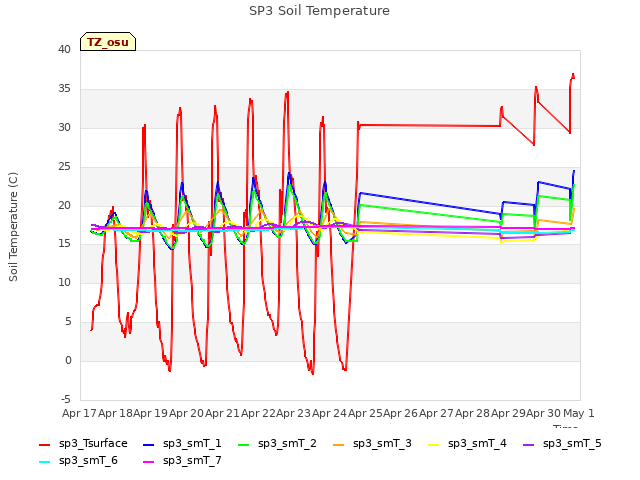The image size is (640, 480).
Task: Click the TZ_osu annotation label
Action: click(108, 42)
